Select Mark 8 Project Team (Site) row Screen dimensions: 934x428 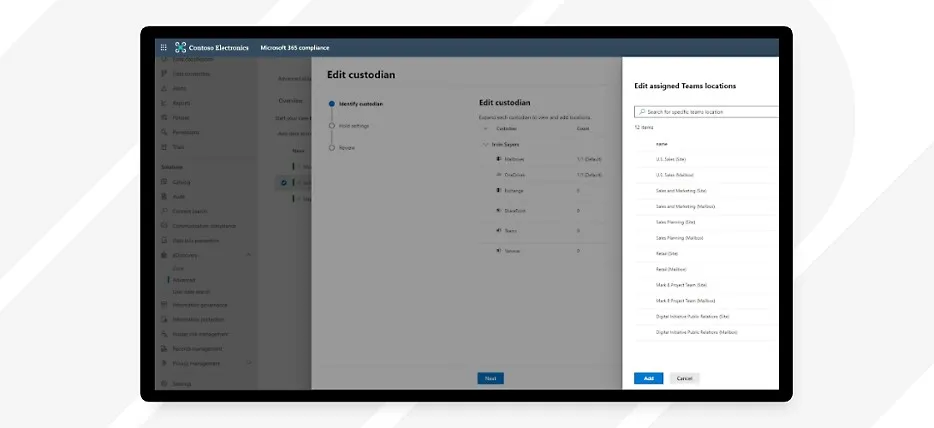point(706,285)
